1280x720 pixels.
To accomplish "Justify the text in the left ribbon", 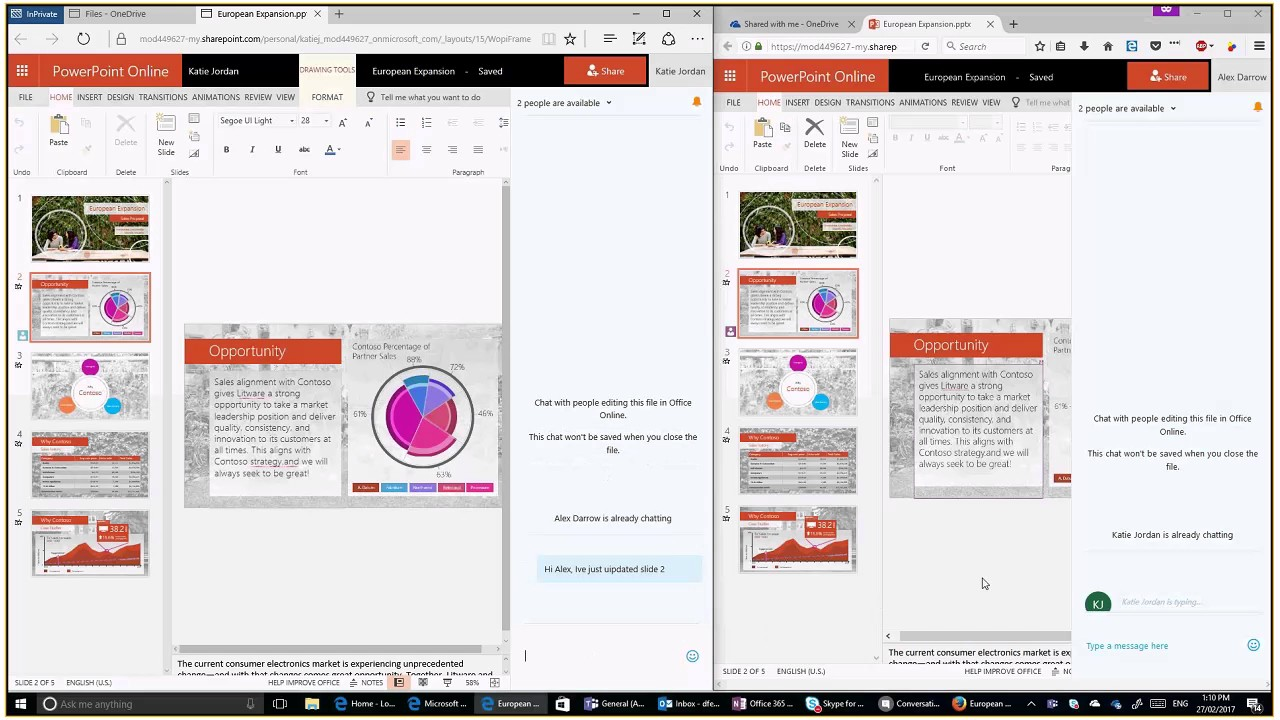I will click(478, 150).
